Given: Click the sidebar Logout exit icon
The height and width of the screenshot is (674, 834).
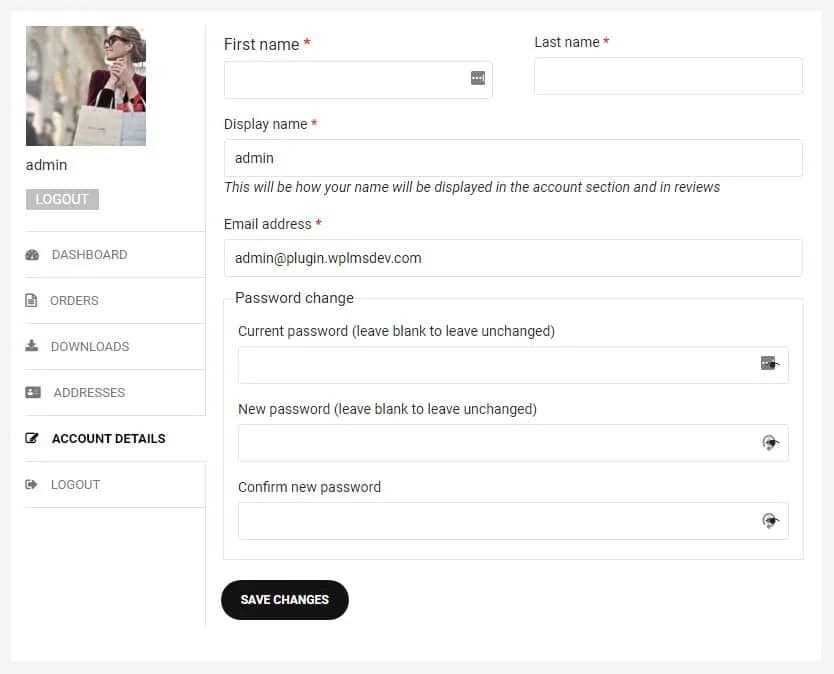Looking at the screenshot, I should (x=32, y=485).
